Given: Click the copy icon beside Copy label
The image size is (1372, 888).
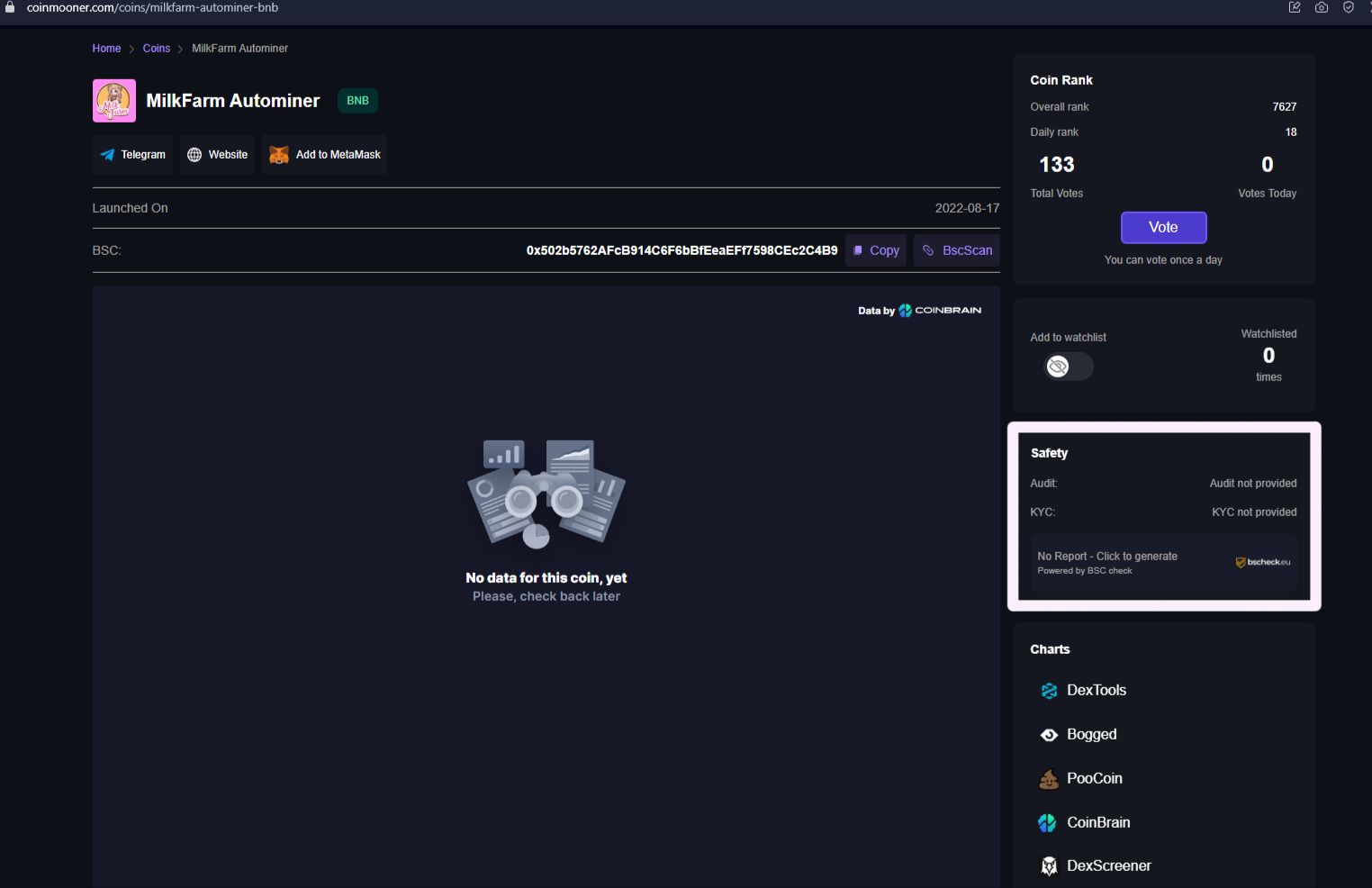Looking at the screenshot, I should point(858,250).
